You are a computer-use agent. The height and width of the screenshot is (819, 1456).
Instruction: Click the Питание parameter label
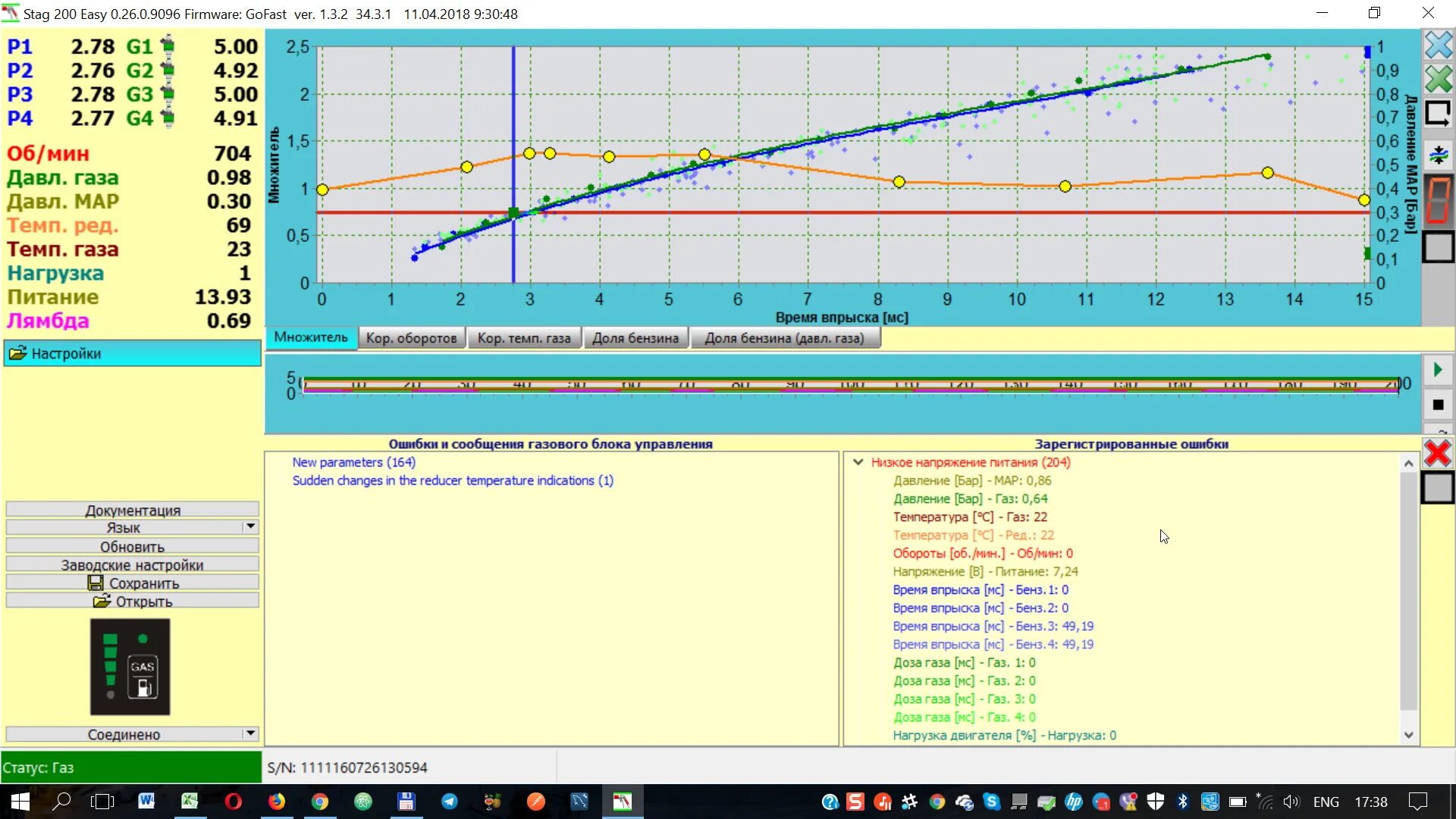[x=53, y=297]
